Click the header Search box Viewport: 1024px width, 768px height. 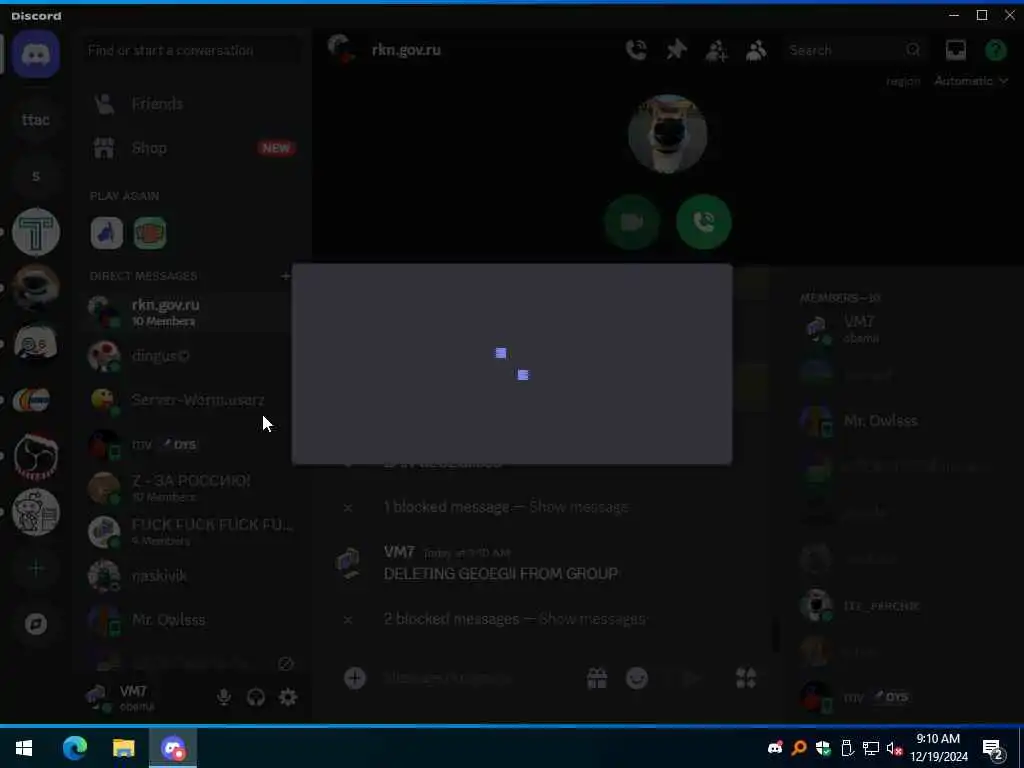[x=855, y=50]
